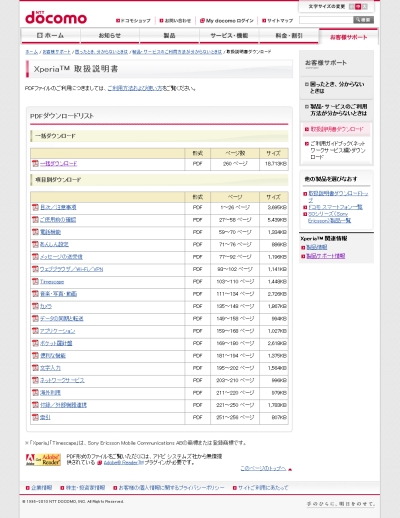Click PDF icon in the 169~180ページ row
This screenshot has width=400, height=518.
point(35,343)
